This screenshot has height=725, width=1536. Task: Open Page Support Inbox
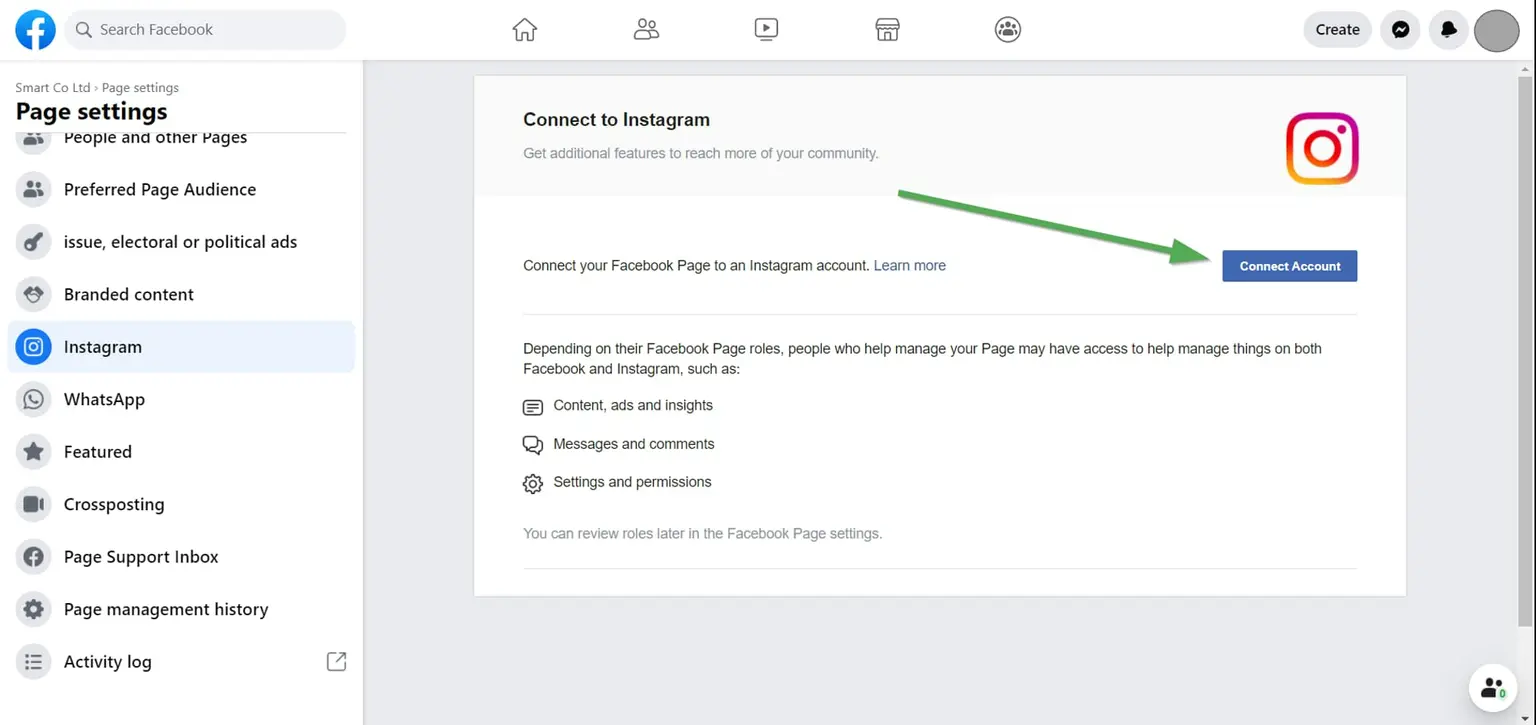[141, 557]
